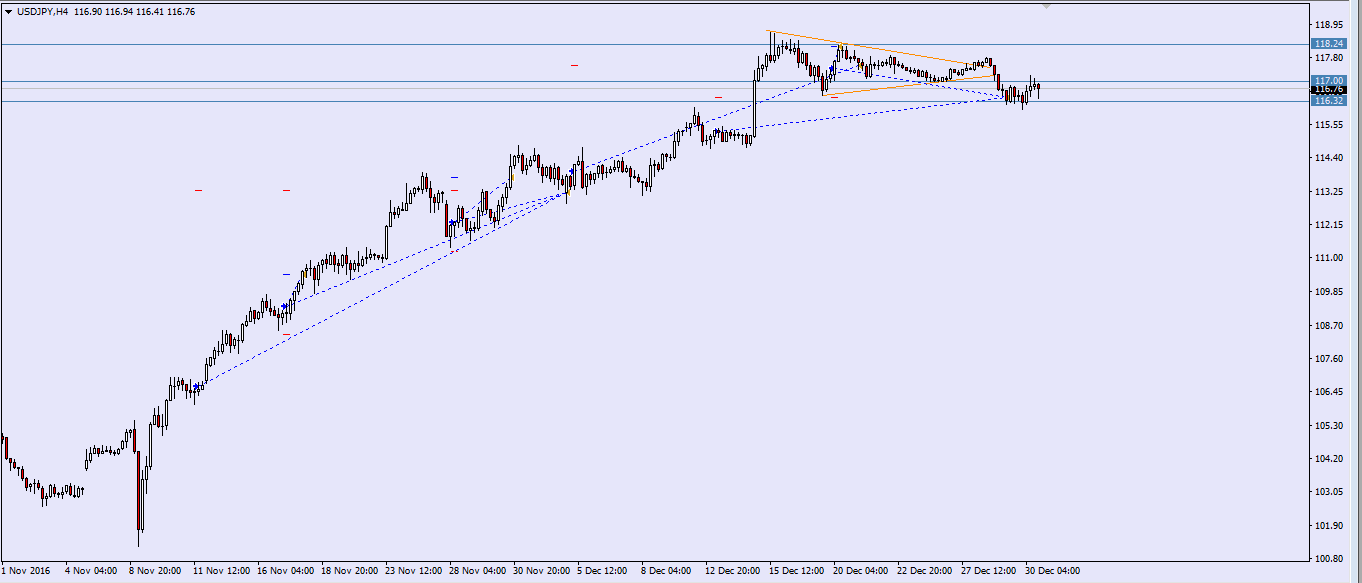Viewport: 1362px width, 583px height.
Task: Click the 27 Dec 12:00 time label
Action: pos(990,571)
